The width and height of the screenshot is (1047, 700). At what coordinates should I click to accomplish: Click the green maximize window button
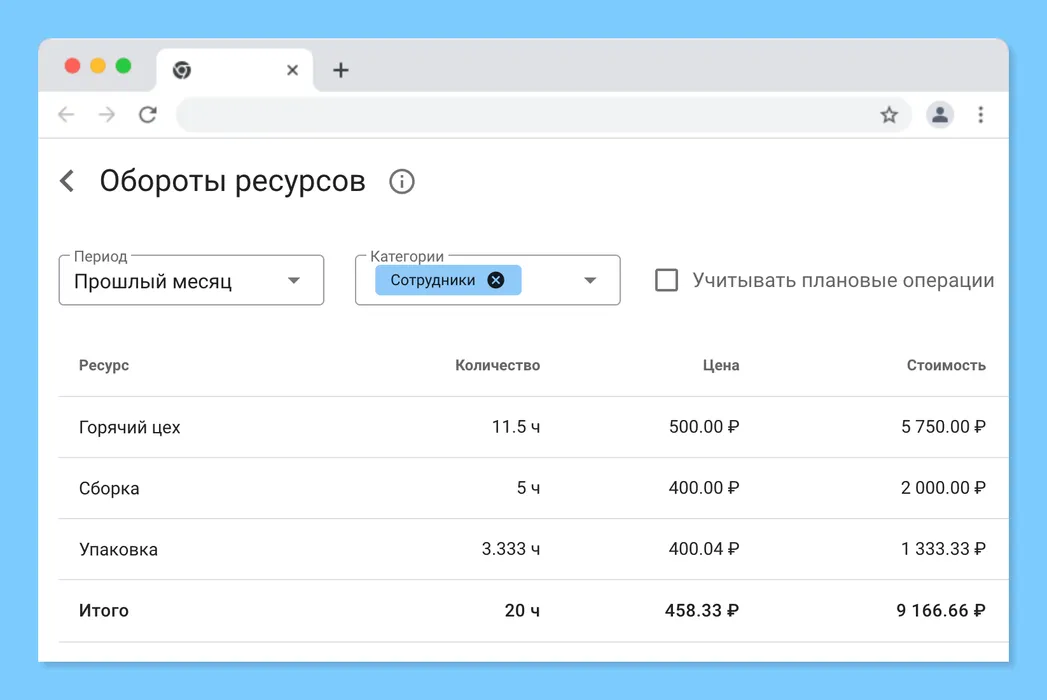(x=123, y=65)
